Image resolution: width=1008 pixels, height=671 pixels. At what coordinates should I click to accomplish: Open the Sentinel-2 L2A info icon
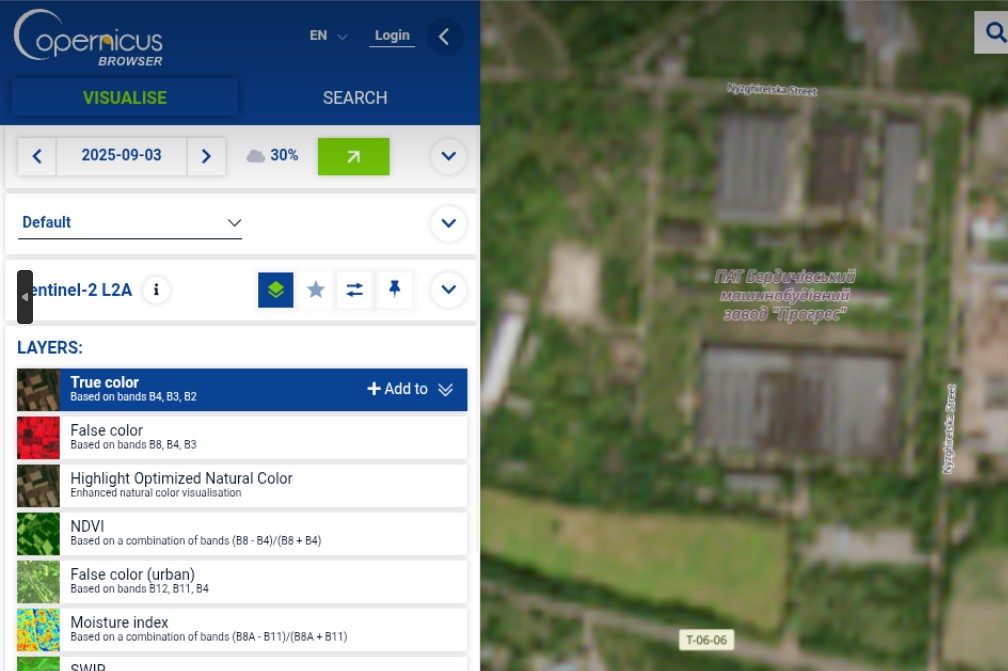click(155, 290)
